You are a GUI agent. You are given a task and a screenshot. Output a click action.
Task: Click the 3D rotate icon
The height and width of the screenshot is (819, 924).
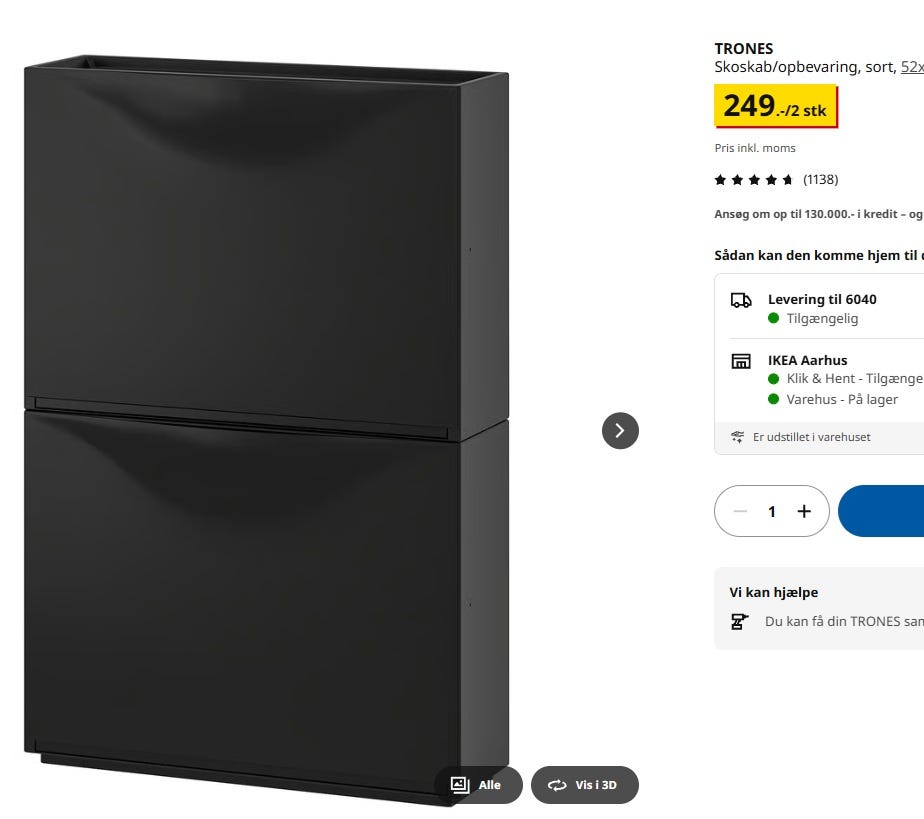(x=557, y=785)
